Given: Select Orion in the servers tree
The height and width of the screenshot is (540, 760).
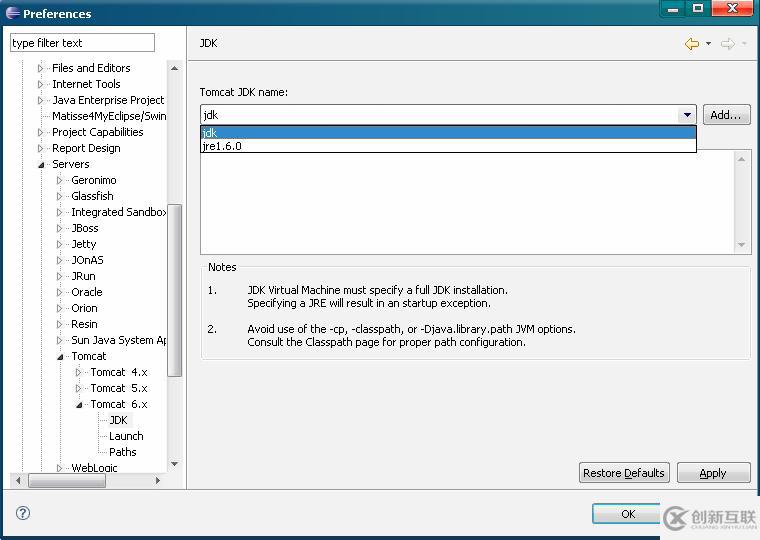Looking at the screenshot, I should [x=84, y=308].
